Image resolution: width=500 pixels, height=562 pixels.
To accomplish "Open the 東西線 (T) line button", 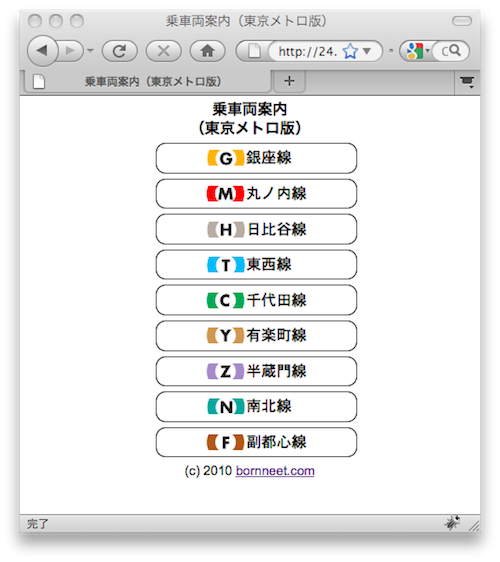I will tap(256, 265).
